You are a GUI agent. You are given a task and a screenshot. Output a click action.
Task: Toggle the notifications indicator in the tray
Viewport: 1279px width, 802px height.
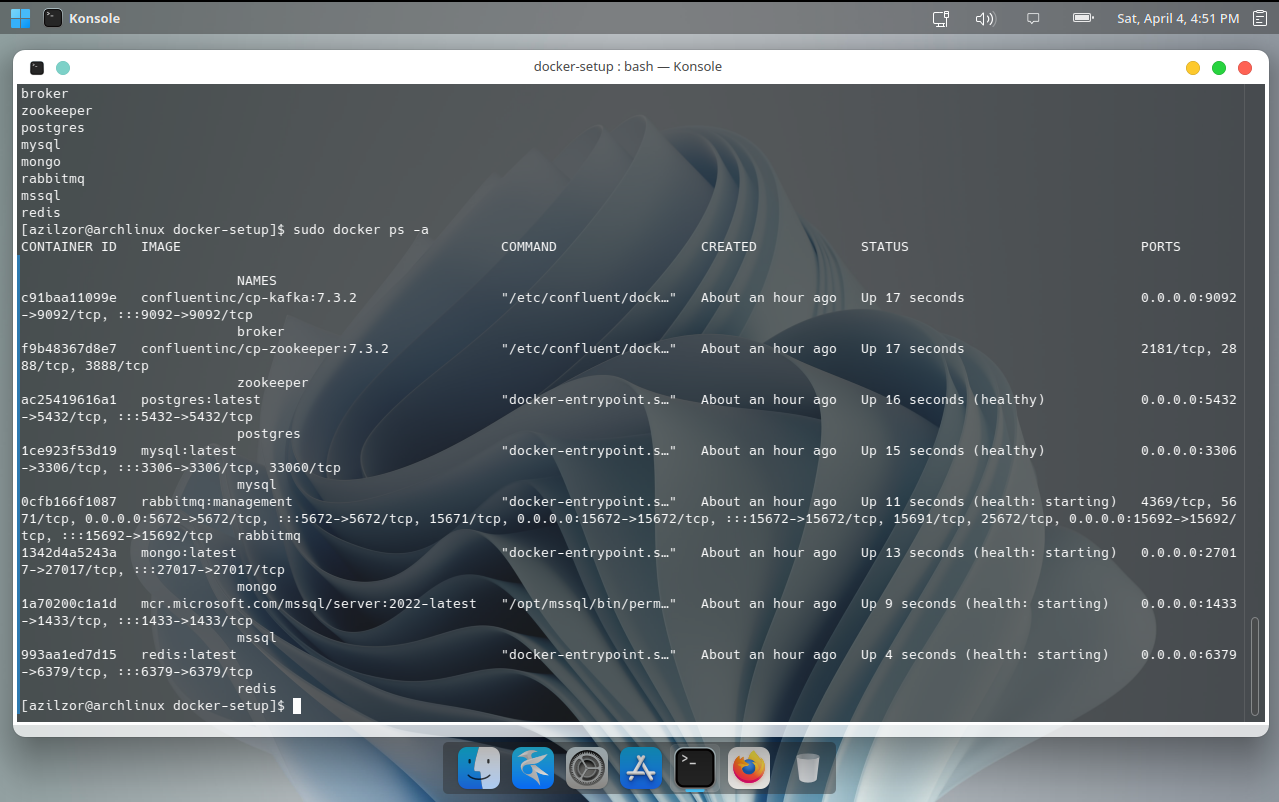click(1033, 17)
